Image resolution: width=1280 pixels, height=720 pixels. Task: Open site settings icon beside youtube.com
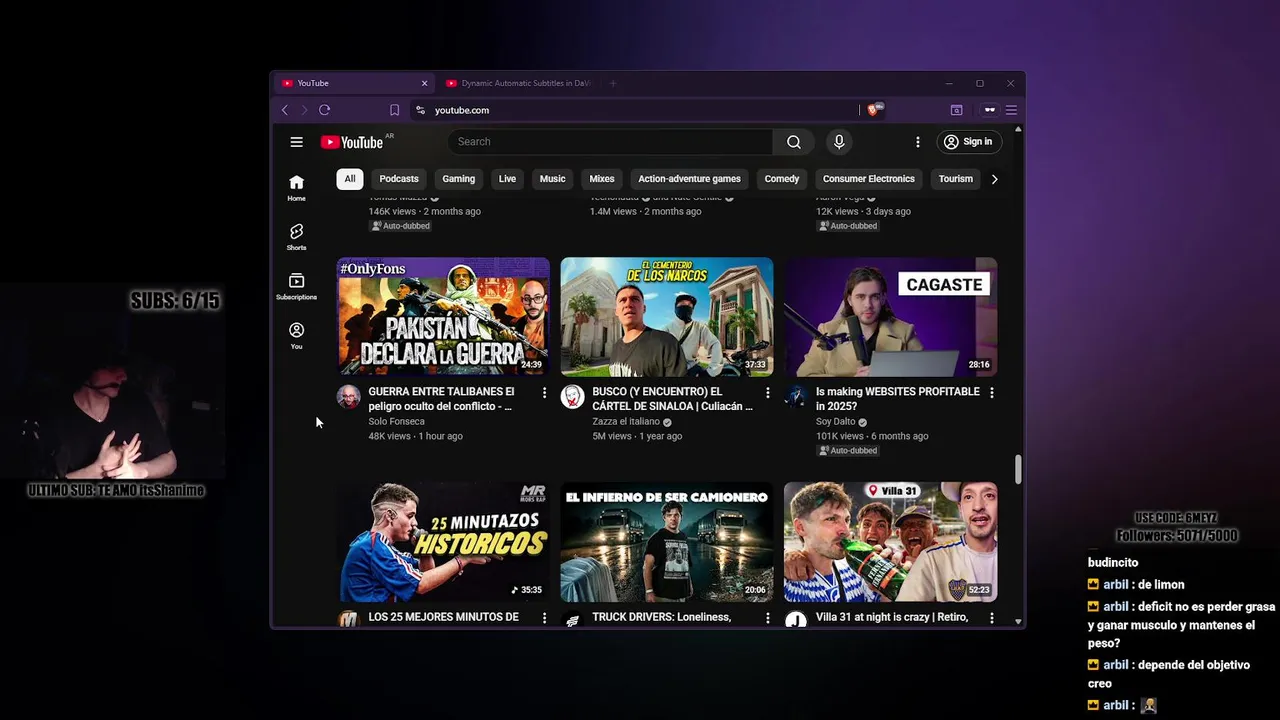[420, 110]
